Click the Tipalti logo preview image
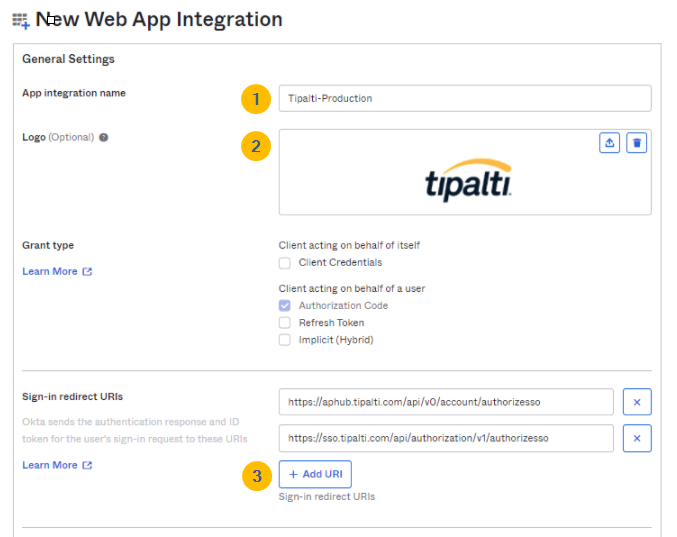This screenshot has height=537, width=677. click(468, 180)
